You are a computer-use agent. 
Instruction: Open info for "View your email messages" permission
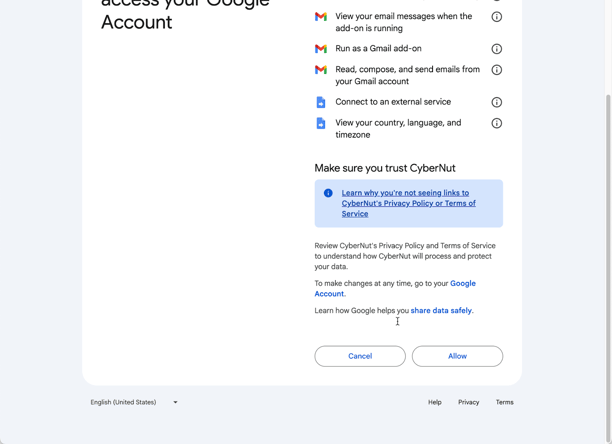[497, 17]
